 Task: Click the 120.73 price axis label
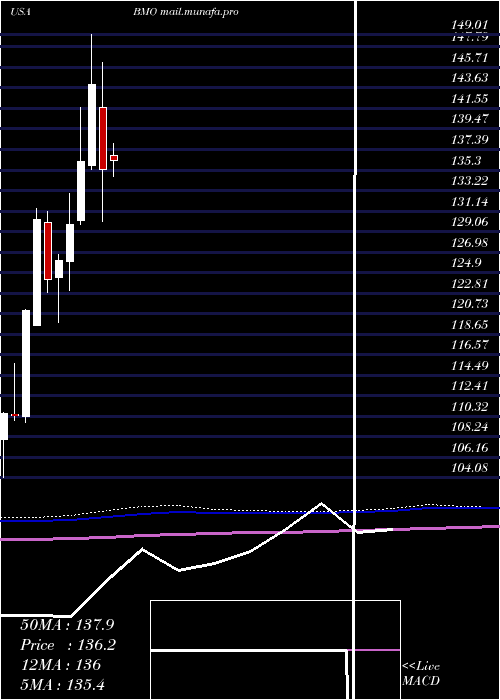click(469, 304)
